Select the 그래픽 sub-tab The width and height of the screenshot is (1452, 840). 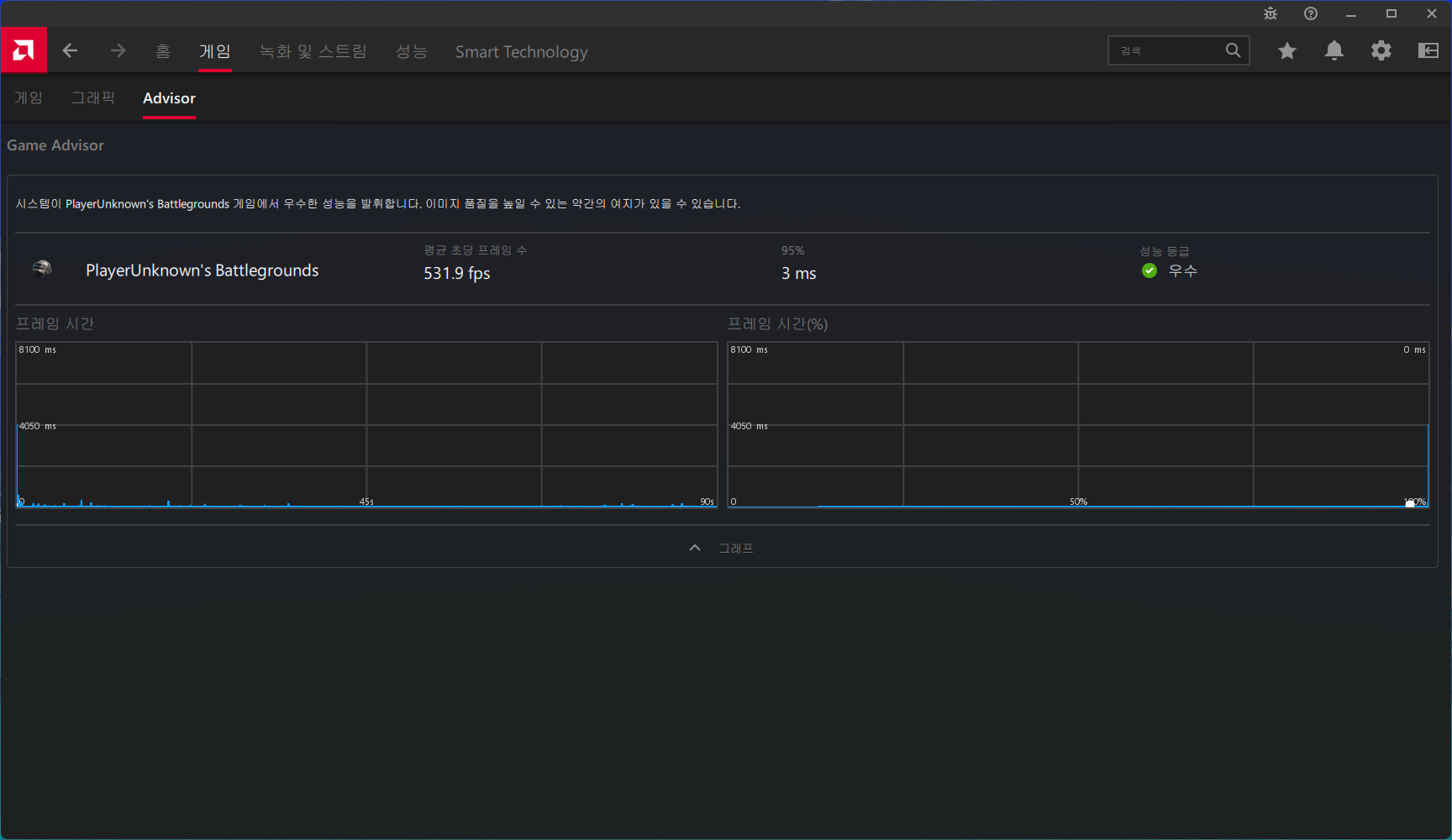93,98
